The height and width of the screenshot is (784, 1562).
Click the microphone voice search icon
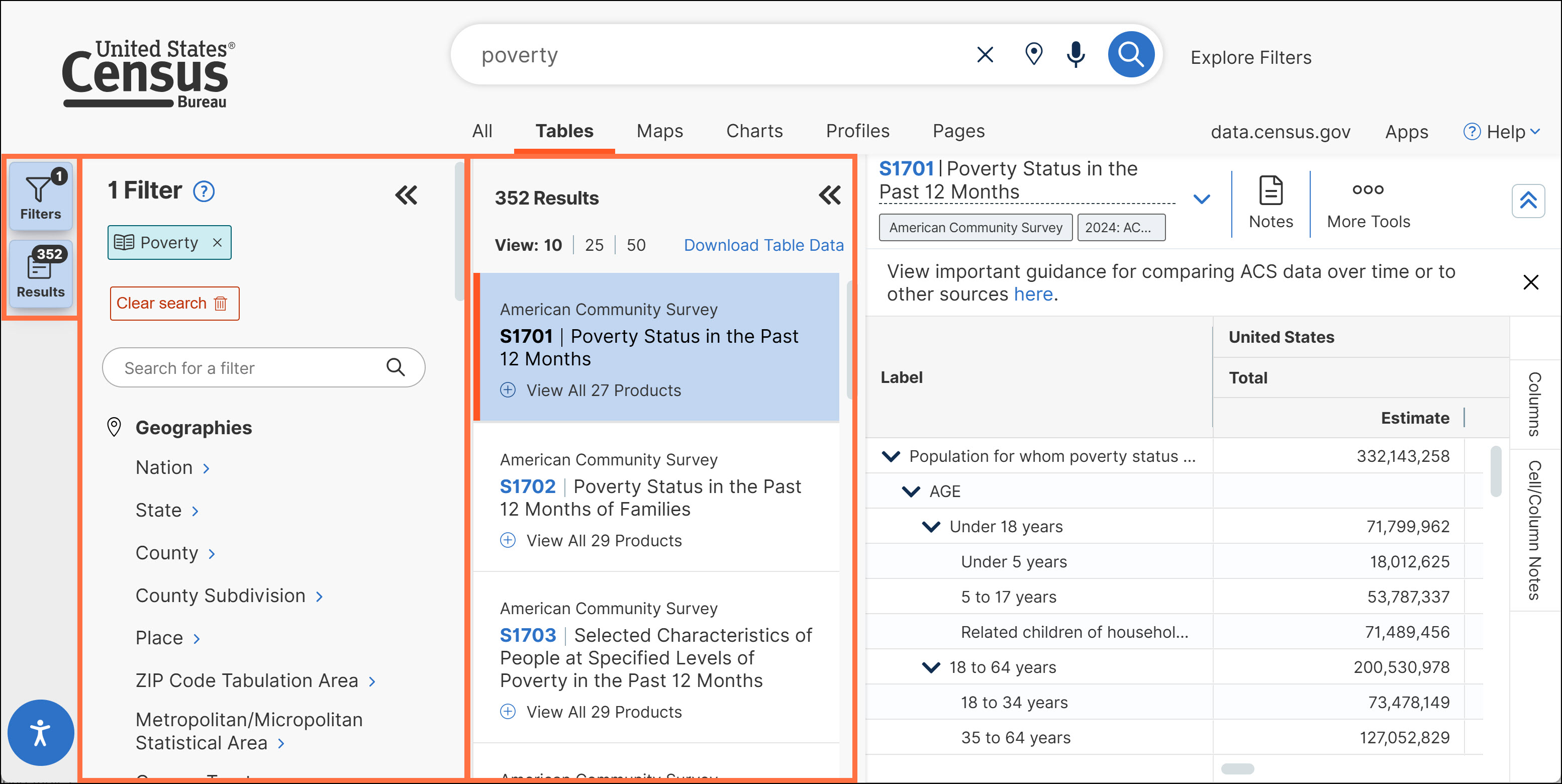pos(1076,55)
